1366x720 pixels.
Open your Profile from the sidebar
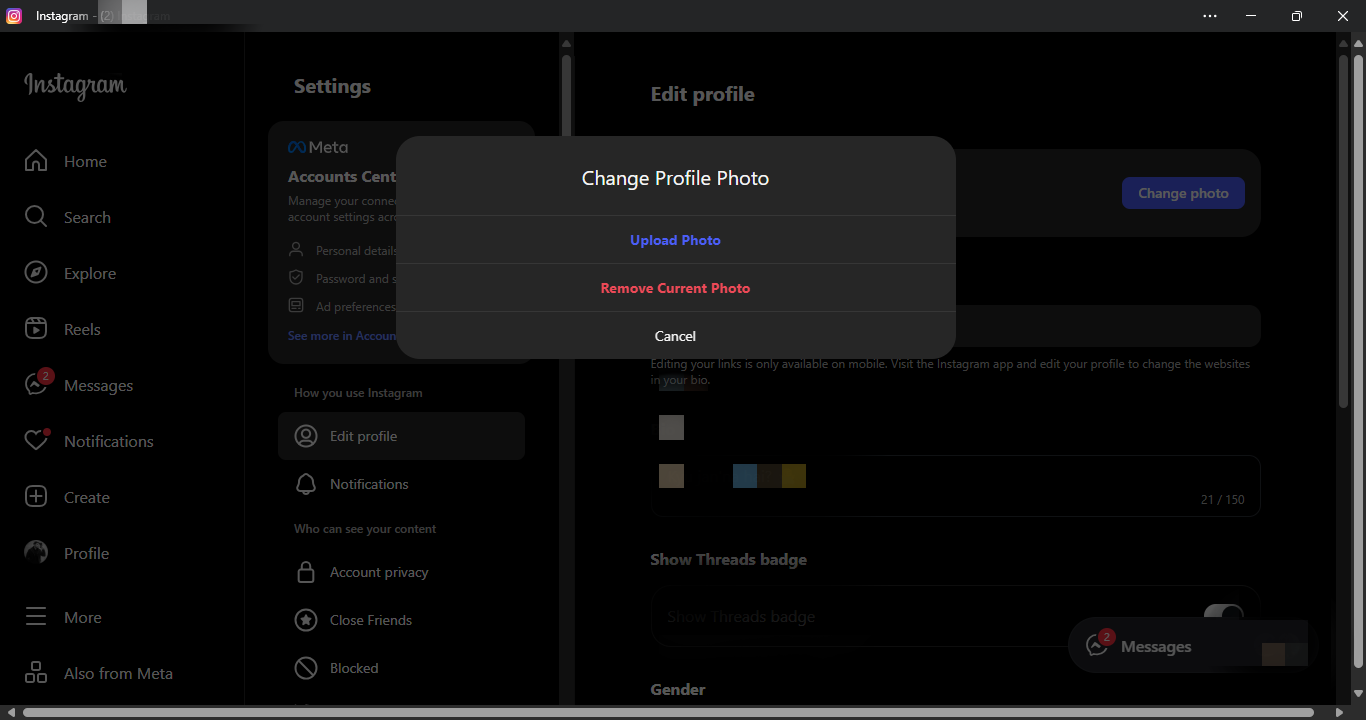pos(86,553)
